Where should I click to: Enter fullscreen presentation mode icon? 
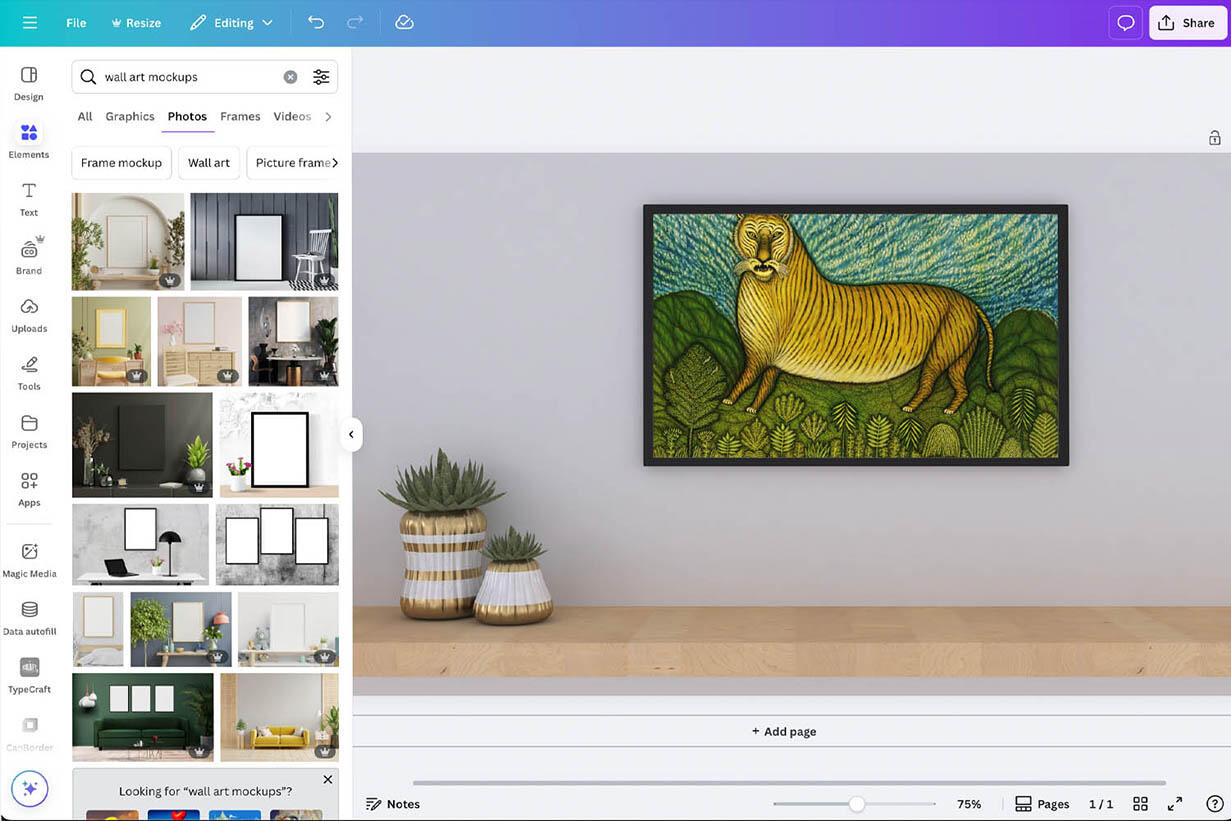1175,804
